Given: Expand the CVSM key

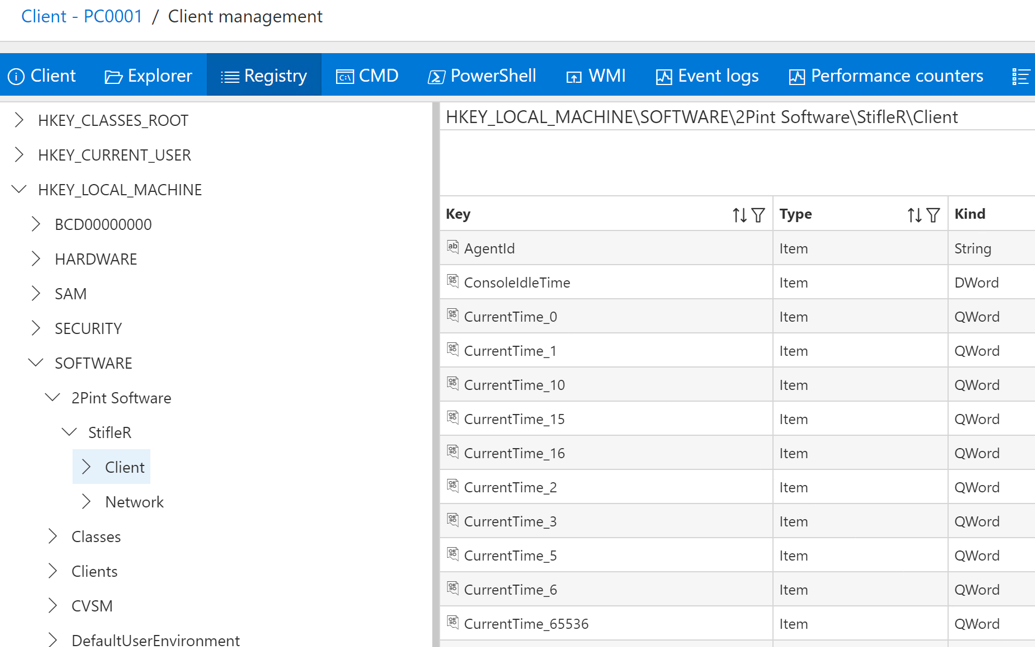Looking at the screenshot, I should [53, 605].
